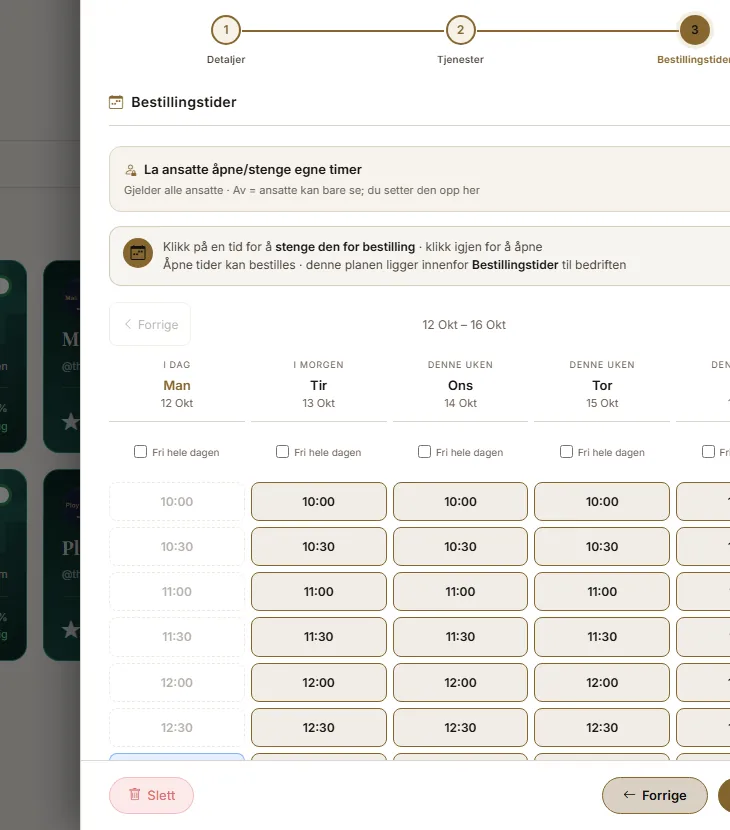The width and height of the screenshot is (730, 830).
Task: Close the 10:00 slot on Thursday
Action: (602, 501)
